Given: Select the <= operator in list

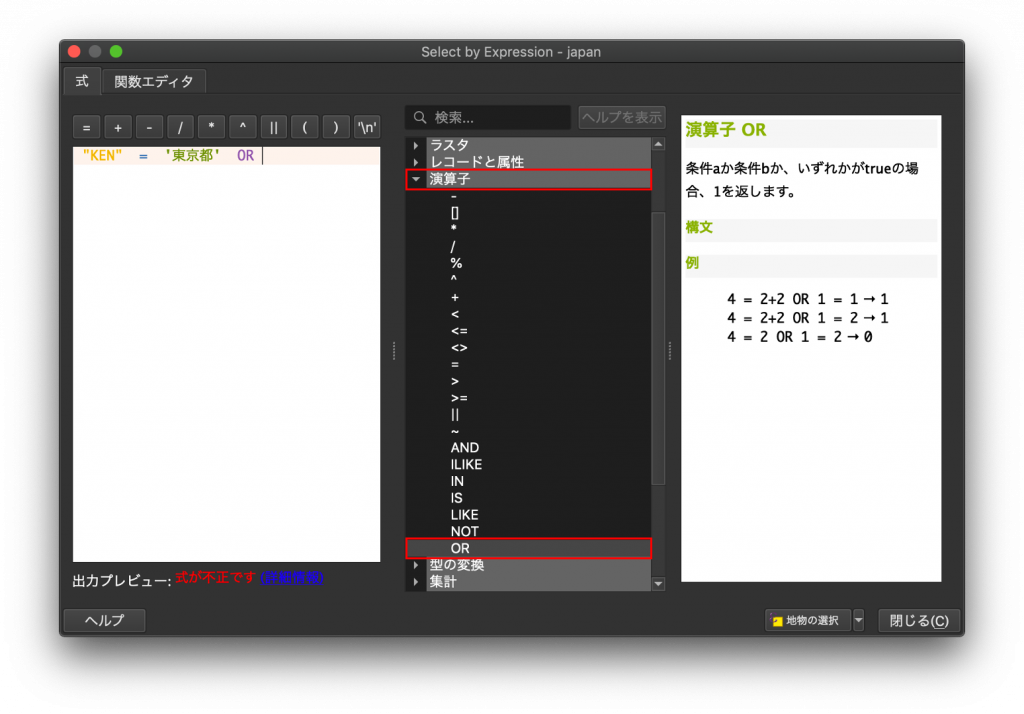Looking at the screenshot, I should [x=459, y=331].
